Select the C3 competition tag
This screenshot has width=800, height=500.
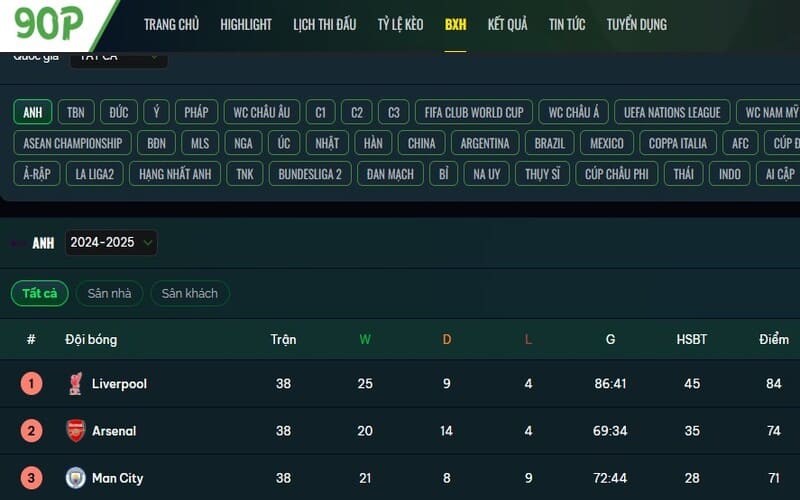tap(393, 112)
